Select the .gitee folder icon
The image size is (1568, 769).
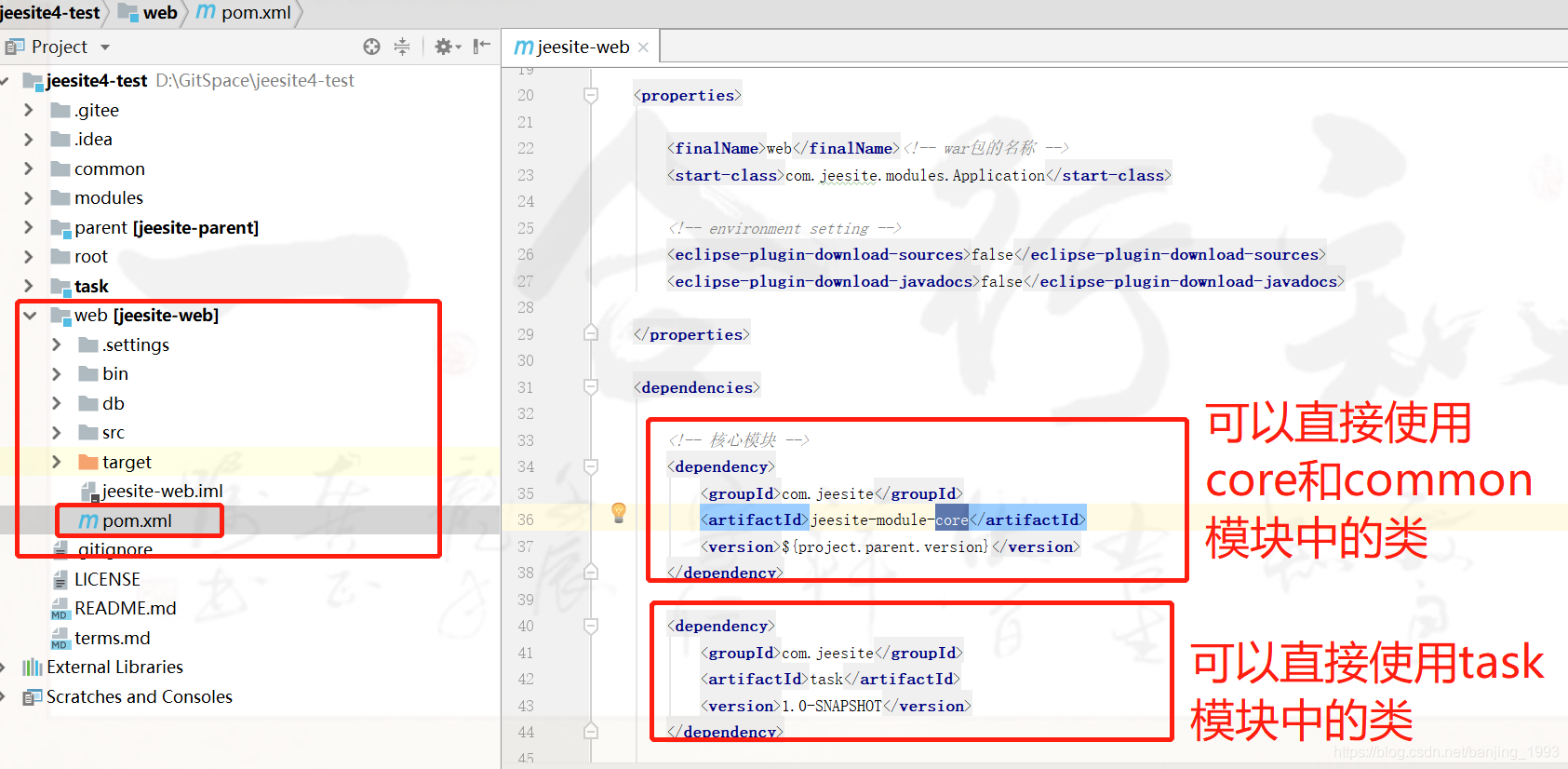coord(60,110)
